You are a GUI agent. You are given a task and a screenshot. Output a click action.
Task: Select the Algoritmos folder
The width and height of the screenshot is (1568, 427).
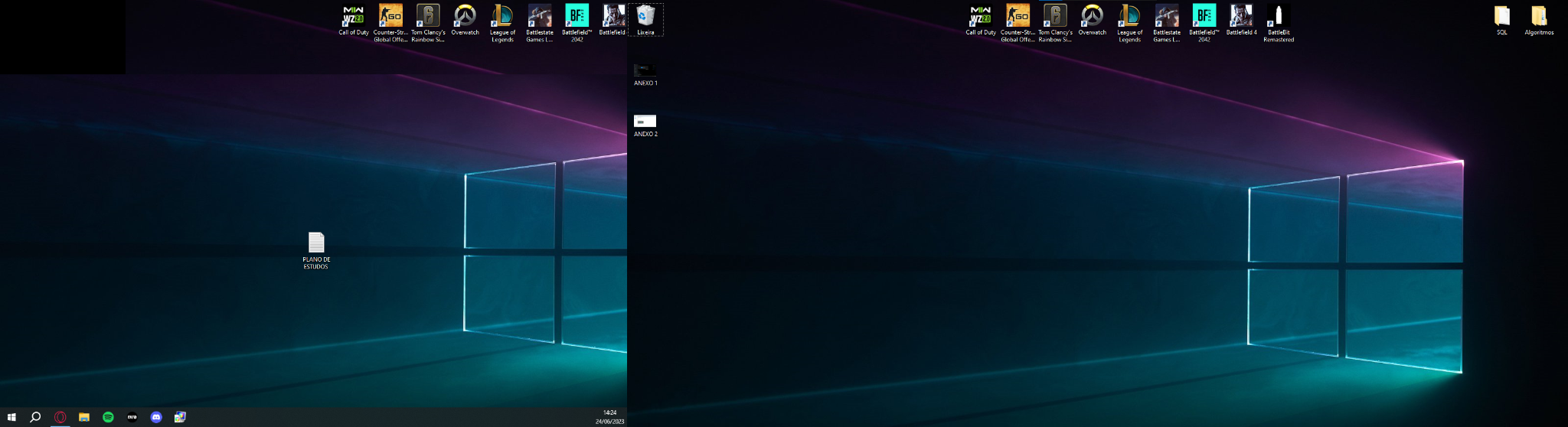[x=1539, y=20]
